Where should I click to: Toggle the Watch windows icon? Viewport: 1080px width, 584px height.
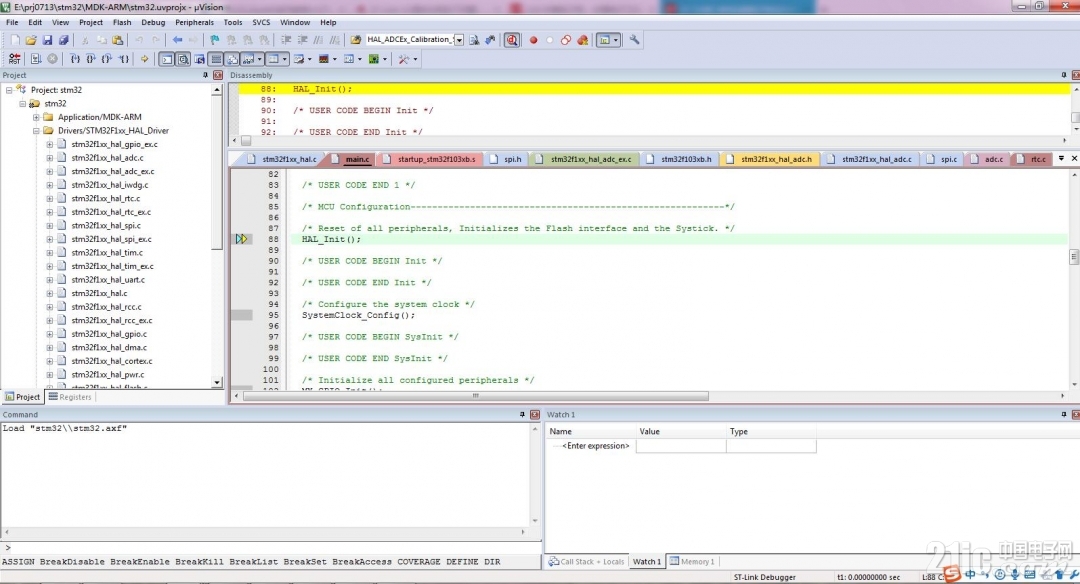(248, 59)
